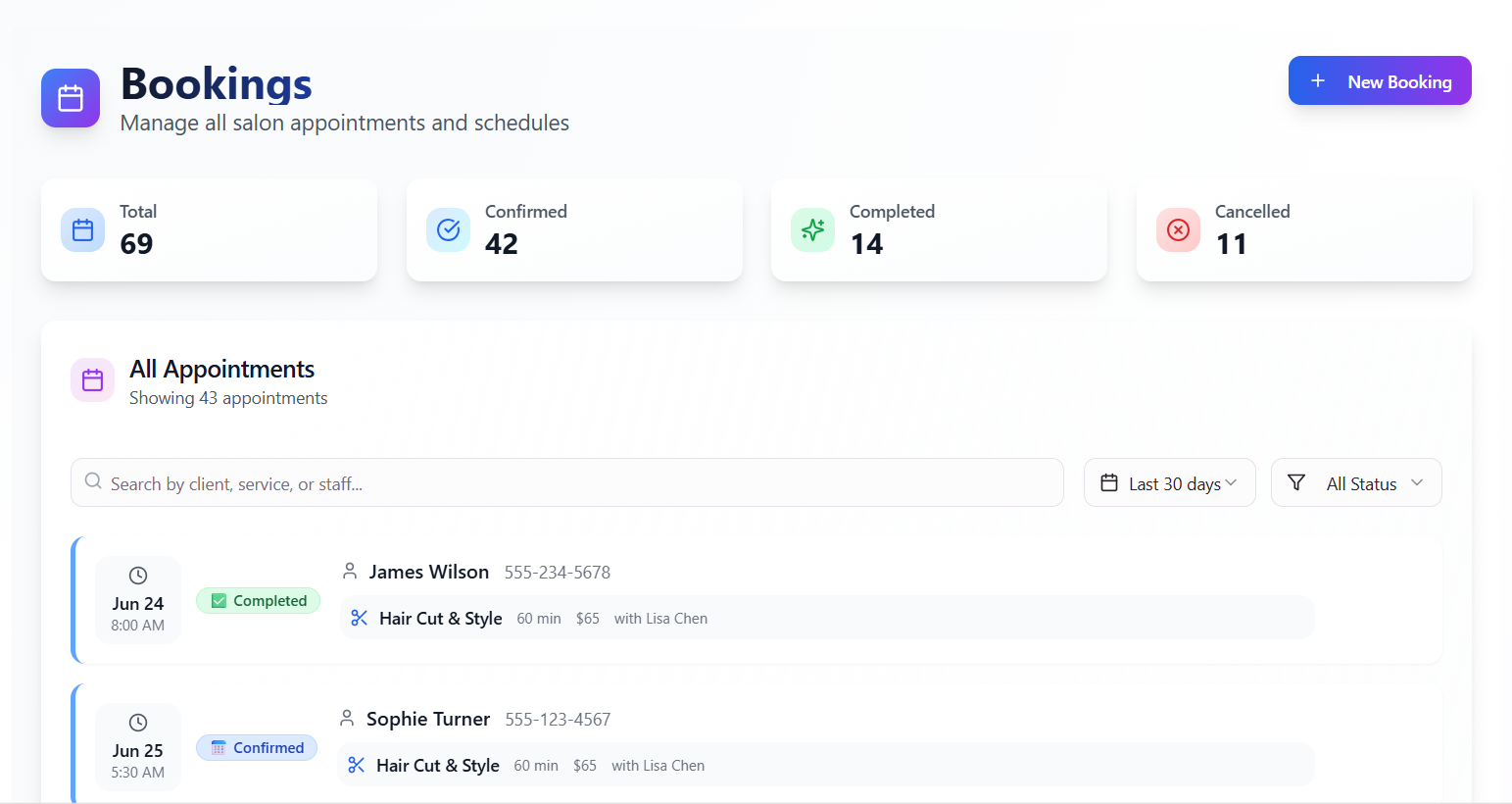Click the clock icon above Jun 24
1512x804 pixels.
(138, 576)
